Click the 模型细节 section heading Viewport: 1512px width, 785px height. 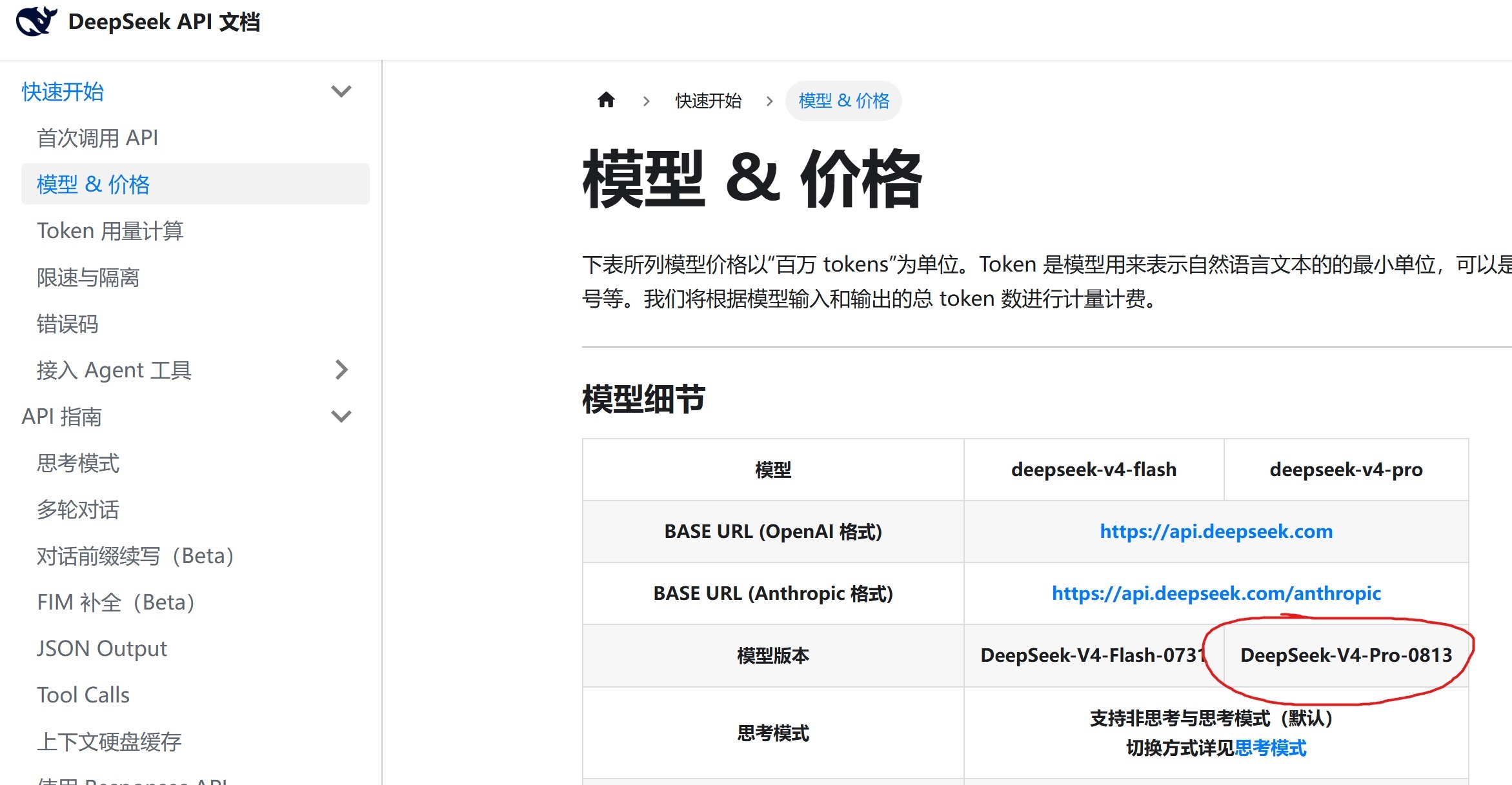(x=643, y=399)
